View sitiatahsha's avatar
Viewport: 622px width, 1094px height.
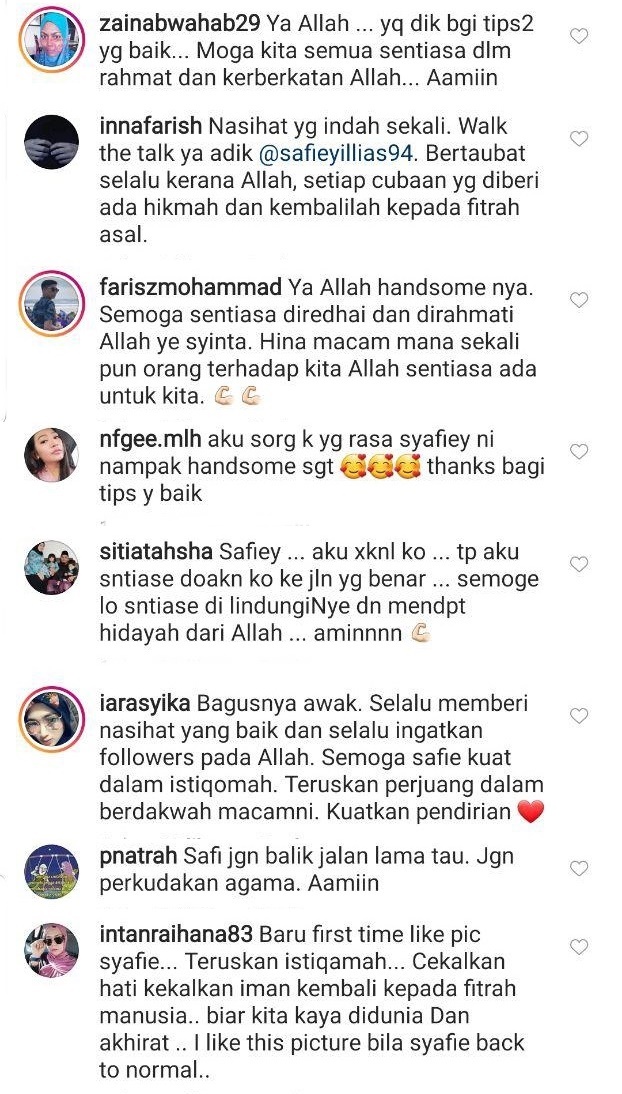pyautogui.click(x=52, y=567)
